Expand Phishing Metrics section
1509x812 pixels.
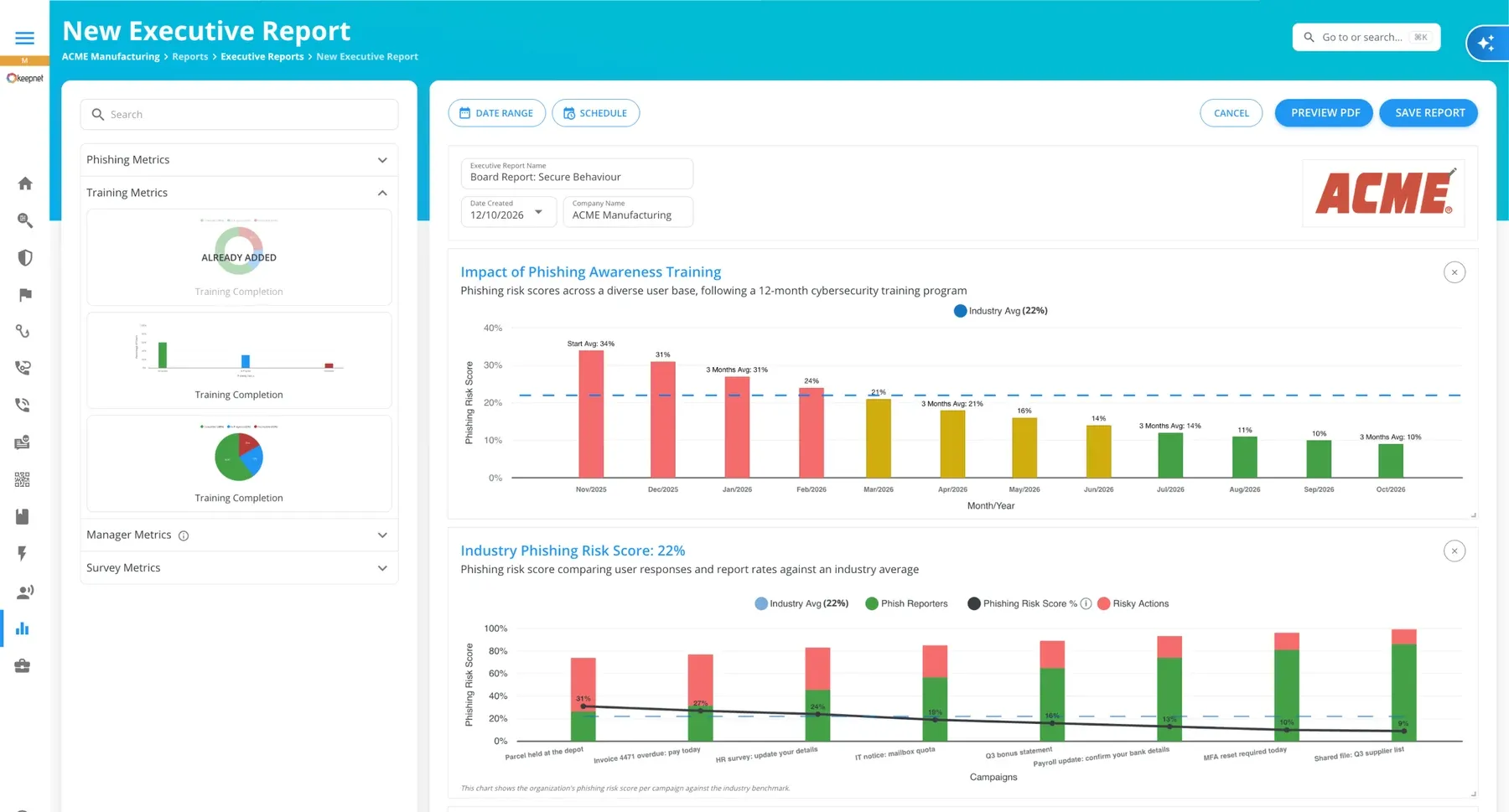tap(239, 160)
